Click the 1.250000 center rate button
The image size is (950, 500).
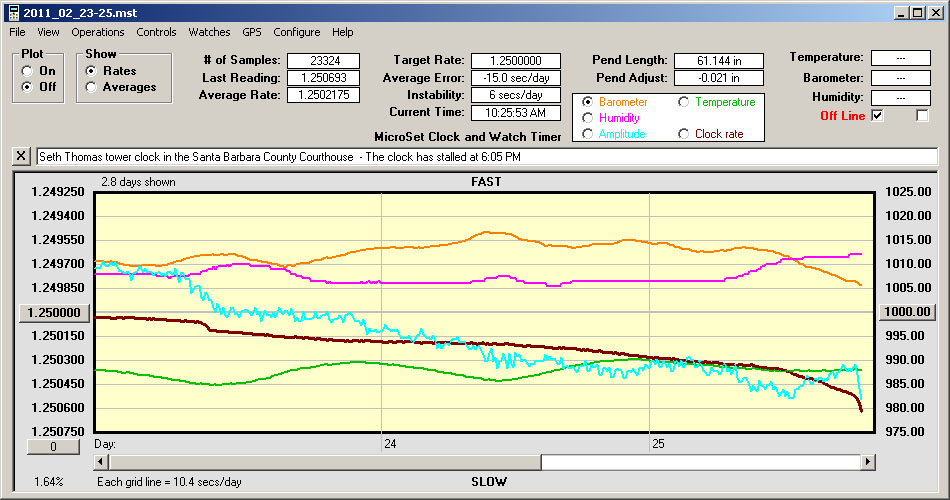coord(54,313)
